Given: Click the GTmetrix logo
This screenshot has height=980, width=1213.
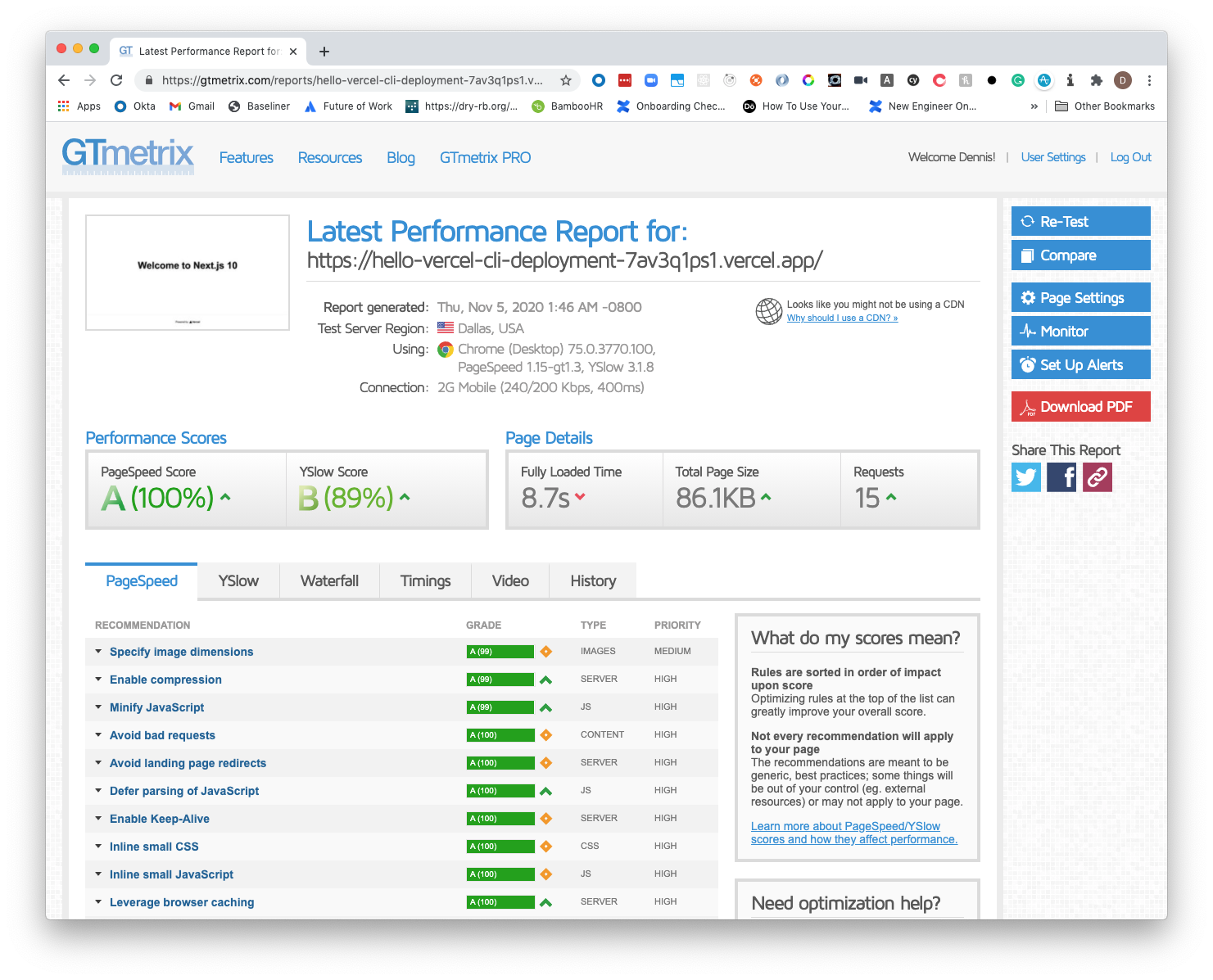Looking at the screenshot, I should point(128,155).
